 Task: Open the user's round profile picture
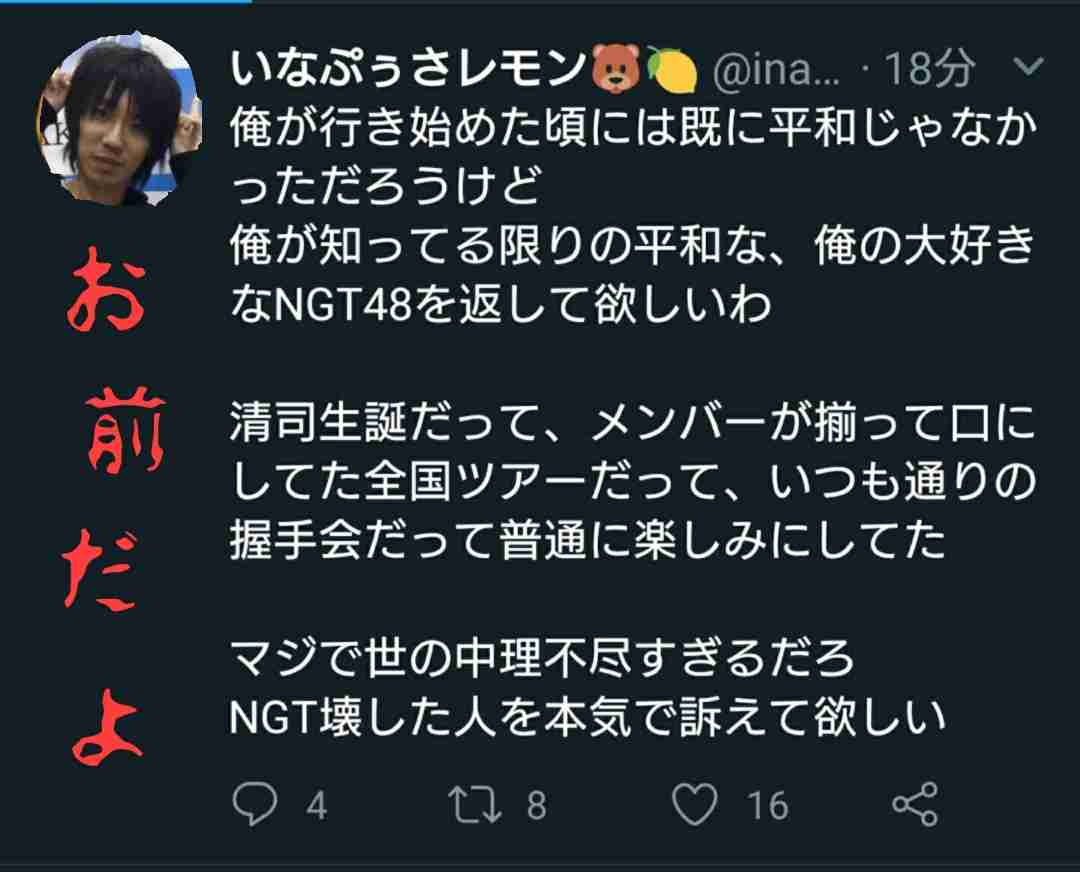click(118, 118)
